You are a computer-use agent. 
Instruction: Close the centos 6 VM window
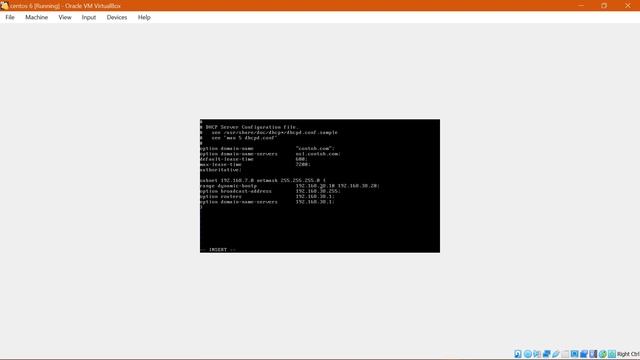628,6
